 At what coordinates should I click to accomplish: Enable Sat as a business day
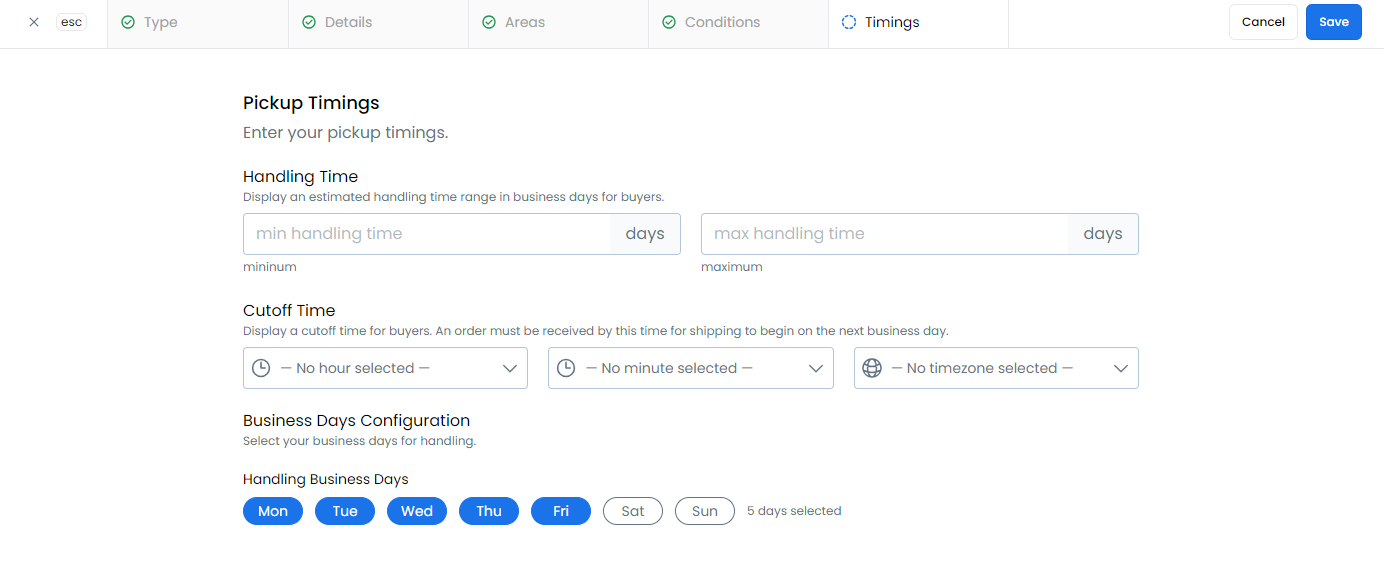633,511
